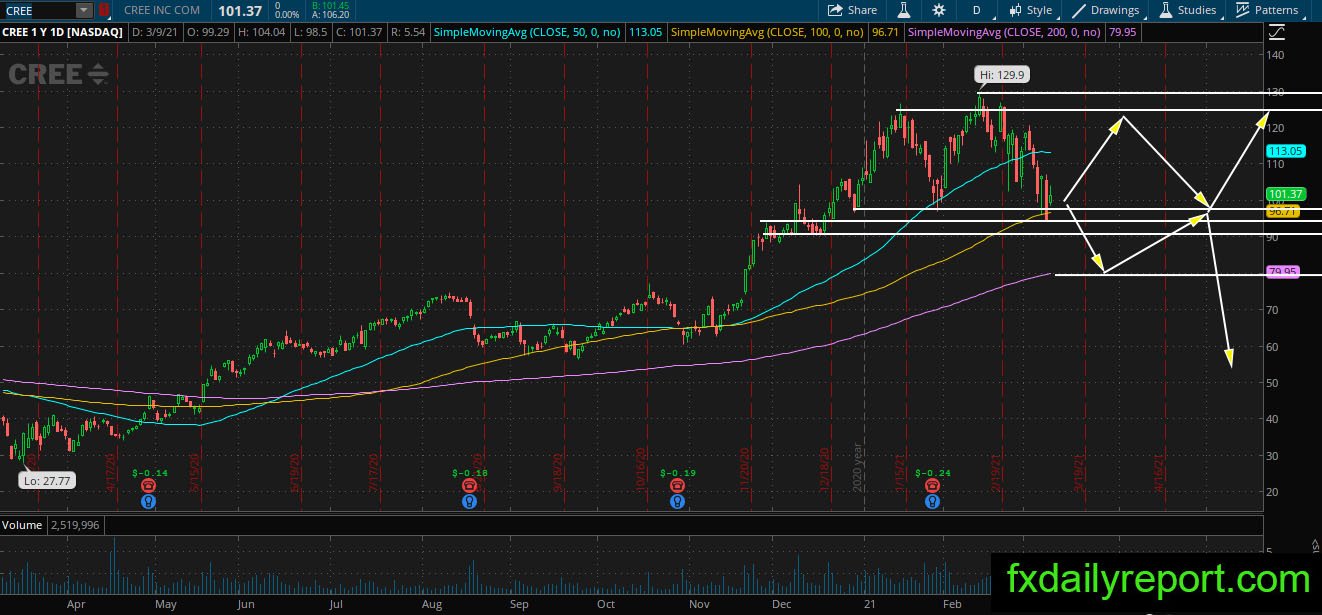Select the SimpleMovingAvg 100 study label
Image resolution: width=1322 pixels, height=615 pixels.
pyautogui.click(x=768, y=32)
